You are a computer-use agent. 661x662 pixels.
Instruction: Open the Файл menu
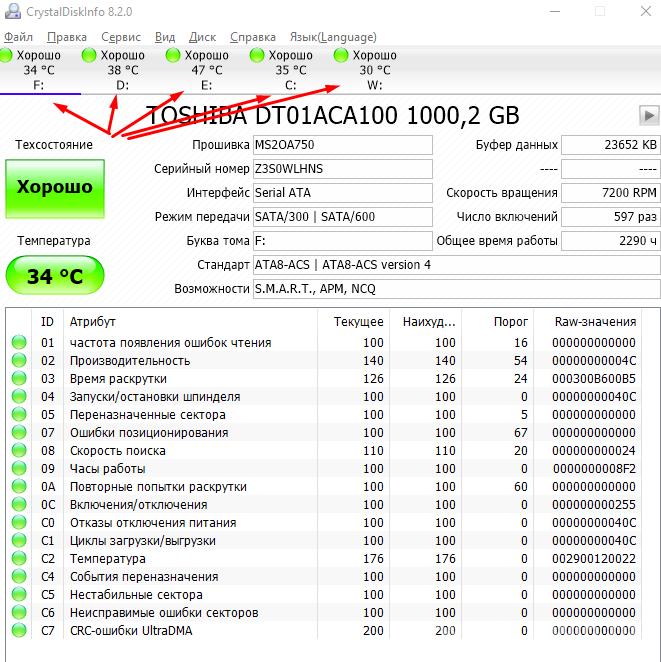click(x=19, y=37)
